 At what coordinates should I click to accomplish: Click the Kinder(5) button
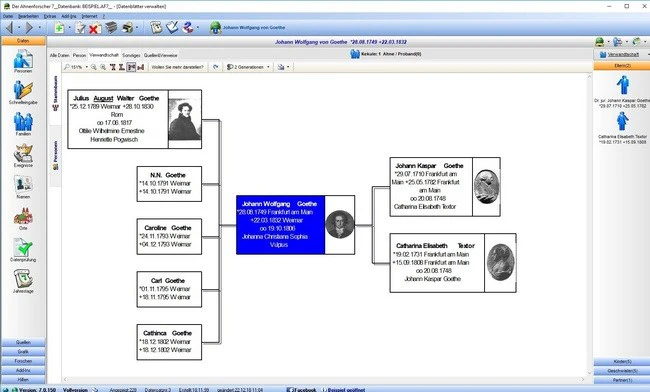[622, 362]
